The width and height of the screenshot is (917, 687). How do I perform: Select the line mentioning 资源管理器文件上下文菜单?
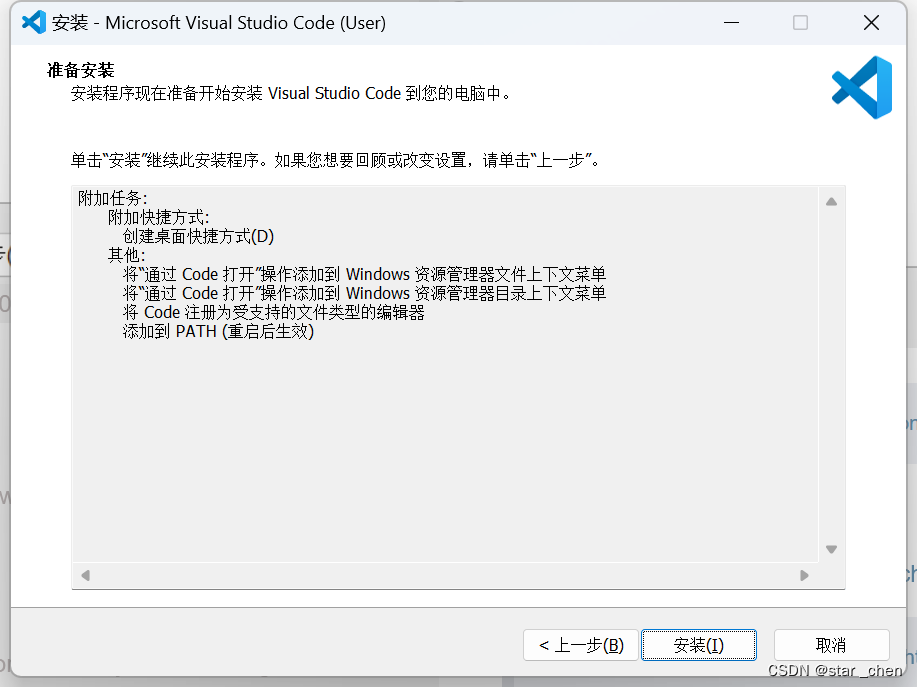point(364,274)
